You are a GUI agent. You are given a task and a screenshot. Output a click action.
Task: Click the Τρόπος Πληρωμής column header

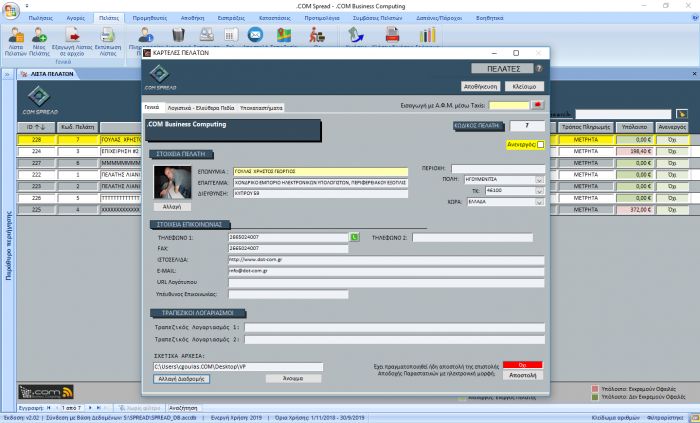[x=586, y=127]
